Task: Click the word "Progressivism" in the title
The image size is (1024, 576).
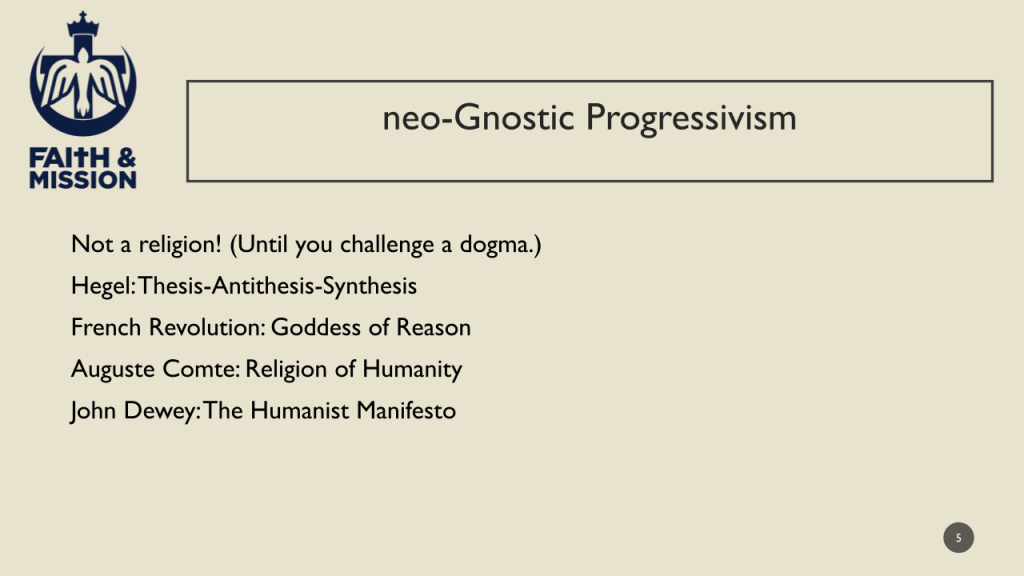Action: click(691, 118)
